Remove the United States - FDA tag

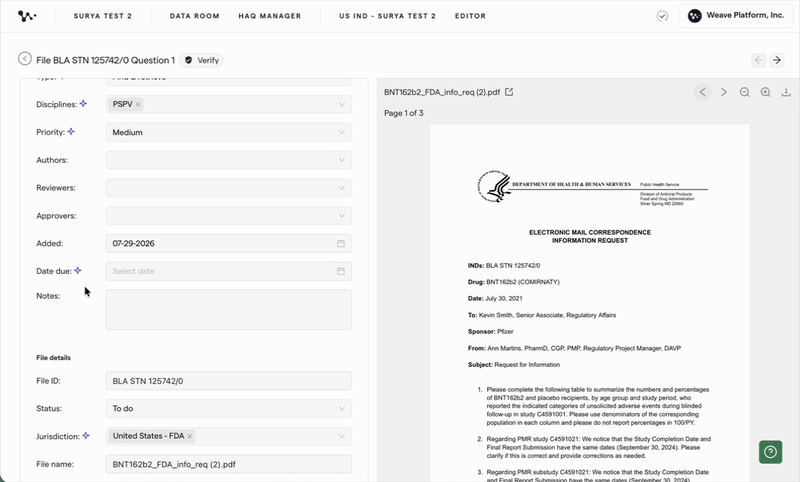189,436
